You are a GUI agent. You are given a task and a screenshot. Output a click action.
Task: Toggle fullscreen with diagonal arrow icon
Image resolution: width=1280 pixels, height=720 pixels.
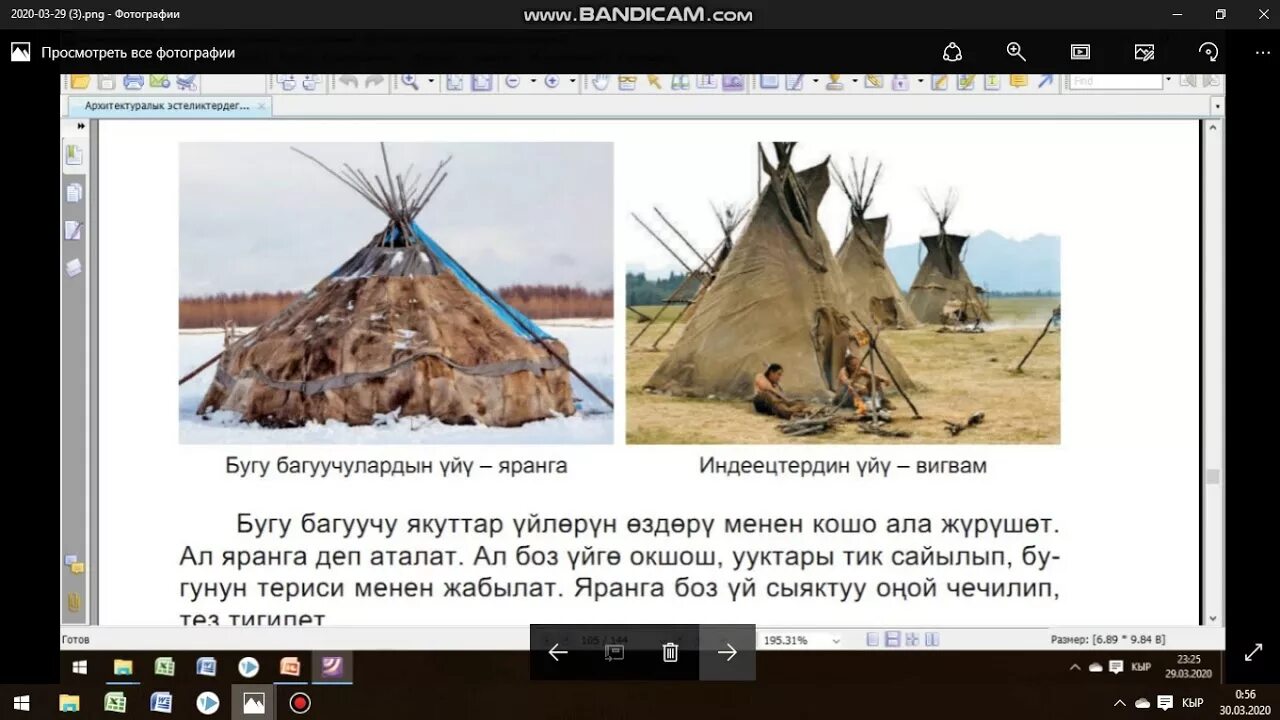click(x=1253, y=652)
